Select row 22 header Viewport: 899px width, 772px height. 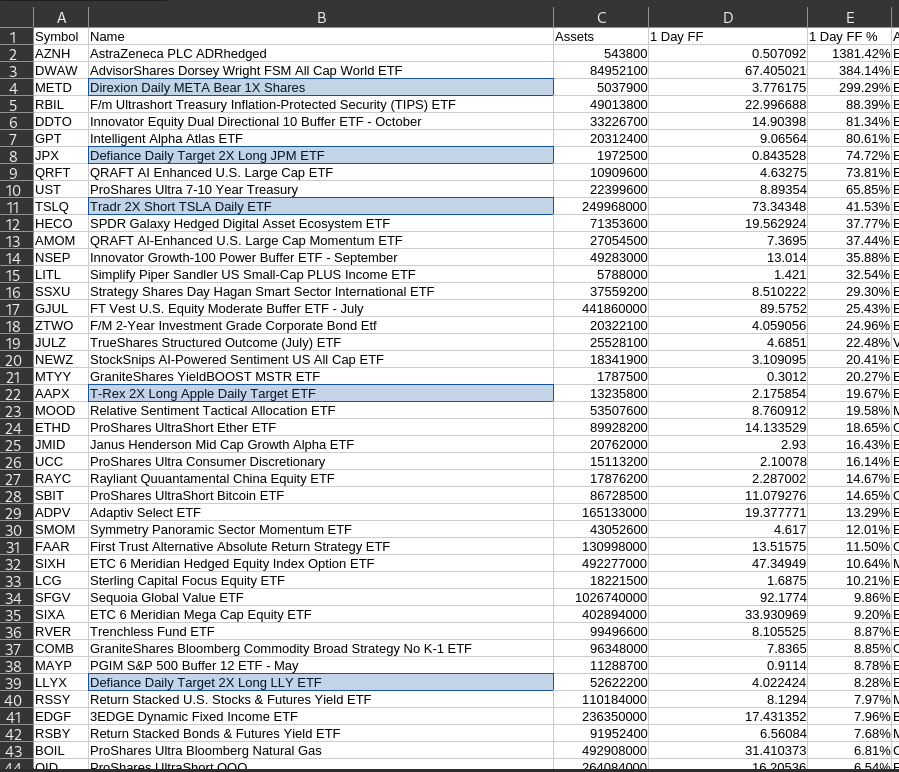click(x=17, y=394)
